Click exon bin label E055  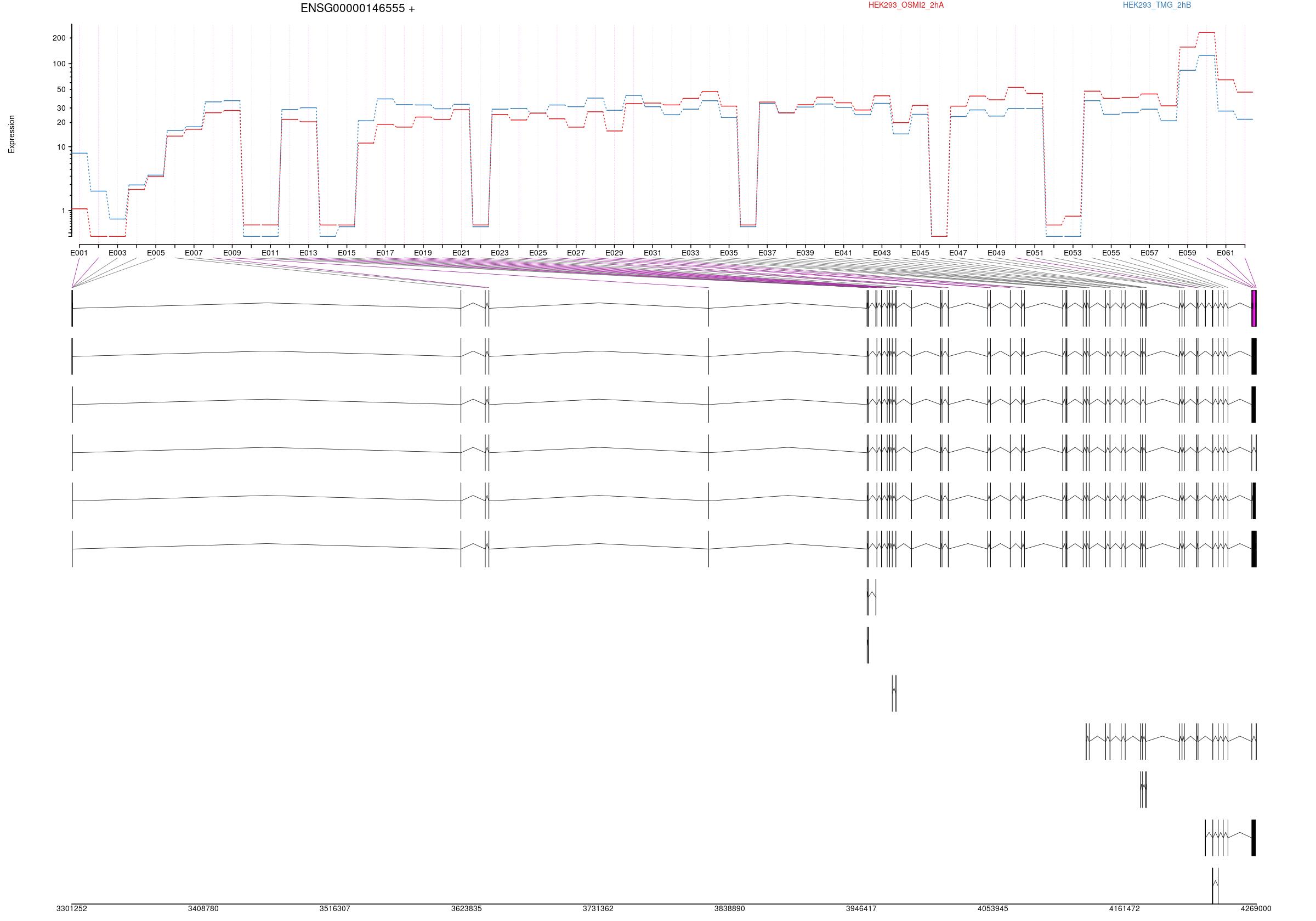click(1111, 253)
